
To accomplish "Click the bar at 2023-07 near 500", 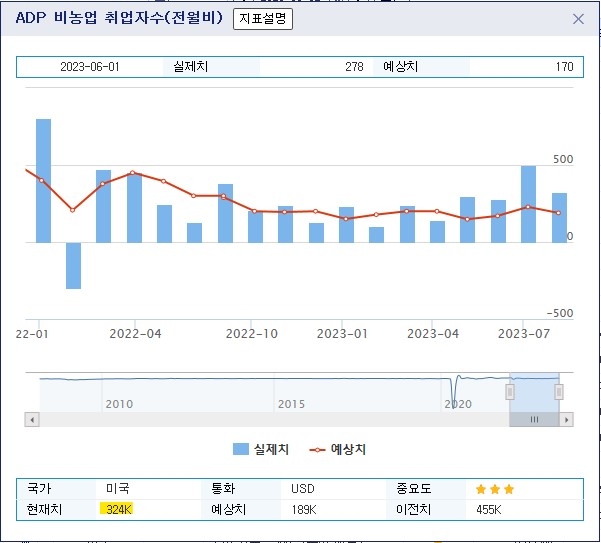I will point(528,204).
